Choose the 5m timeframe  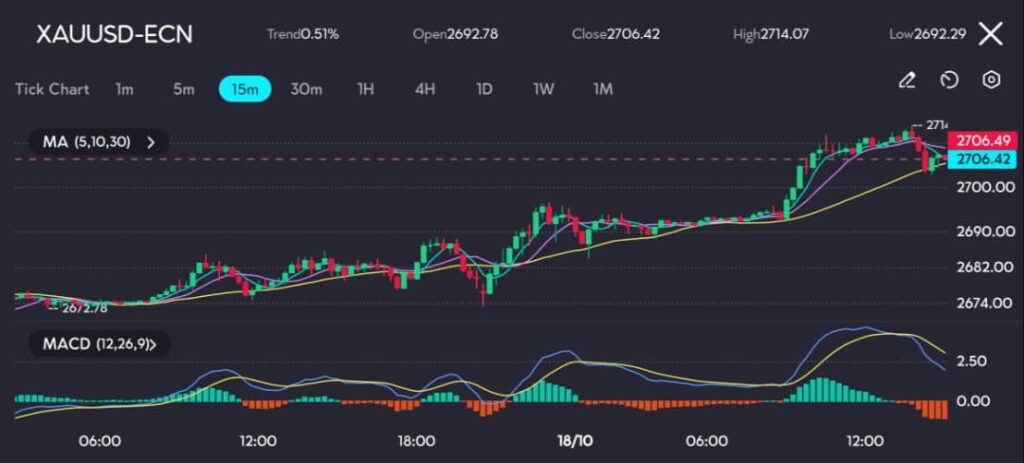[x=183, y=89]
